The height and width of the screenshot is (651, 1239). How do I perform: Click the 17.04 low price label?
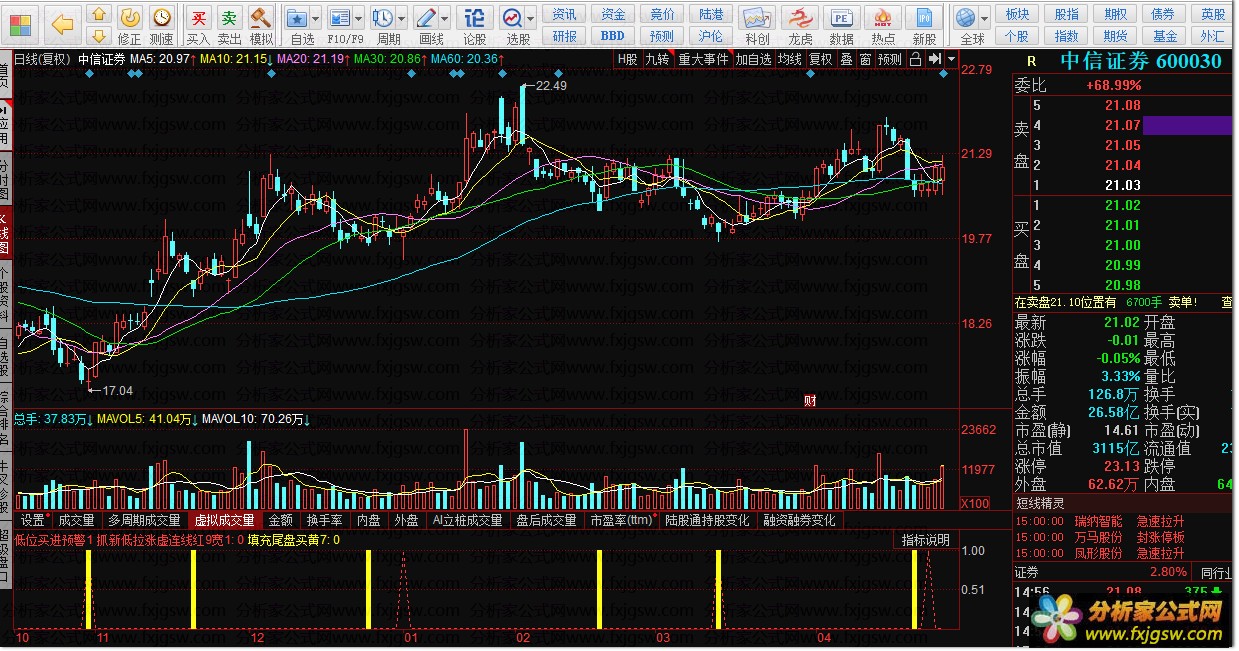tap(117, 390)
